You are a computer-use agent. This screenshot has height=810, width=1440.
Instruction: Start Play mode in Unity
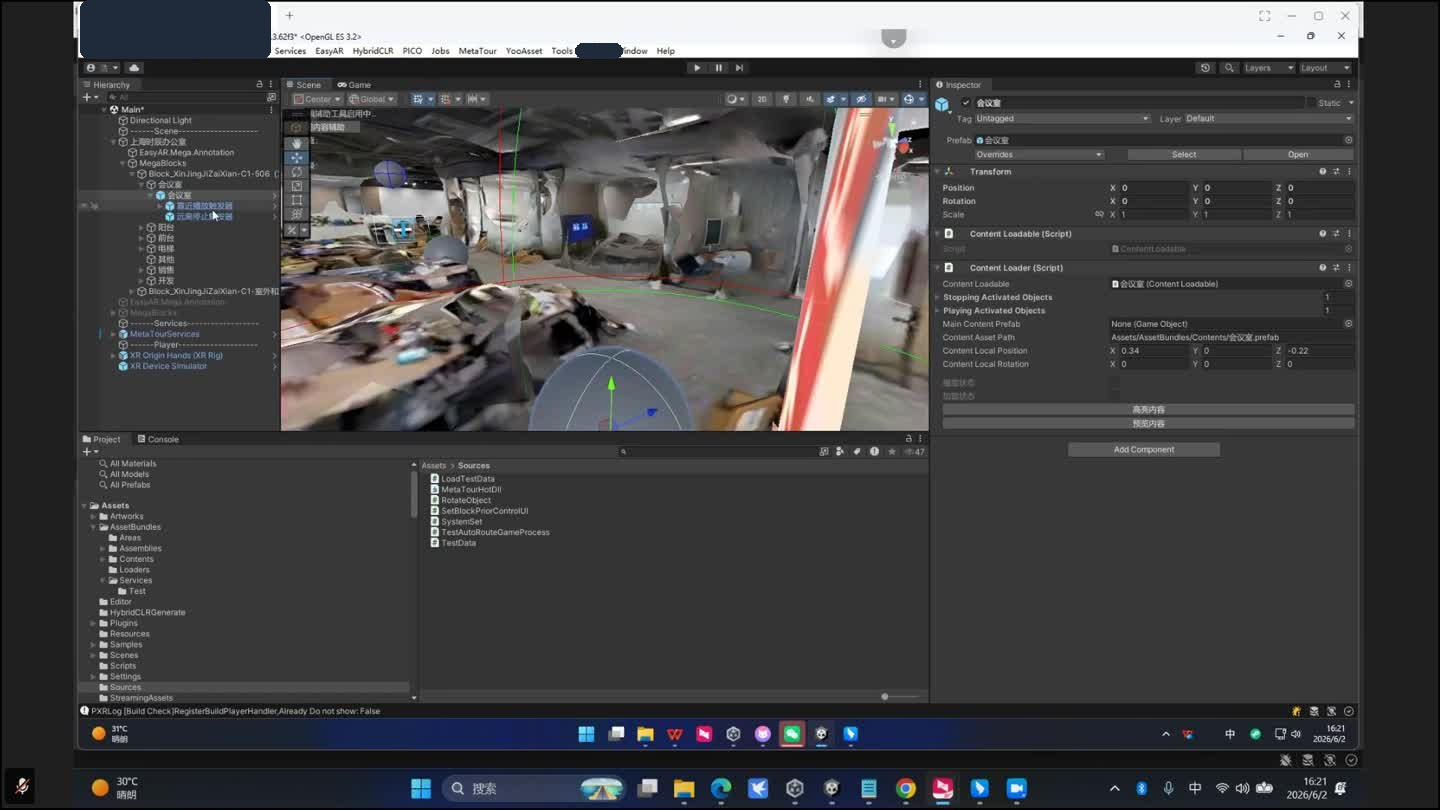(697, 68)
